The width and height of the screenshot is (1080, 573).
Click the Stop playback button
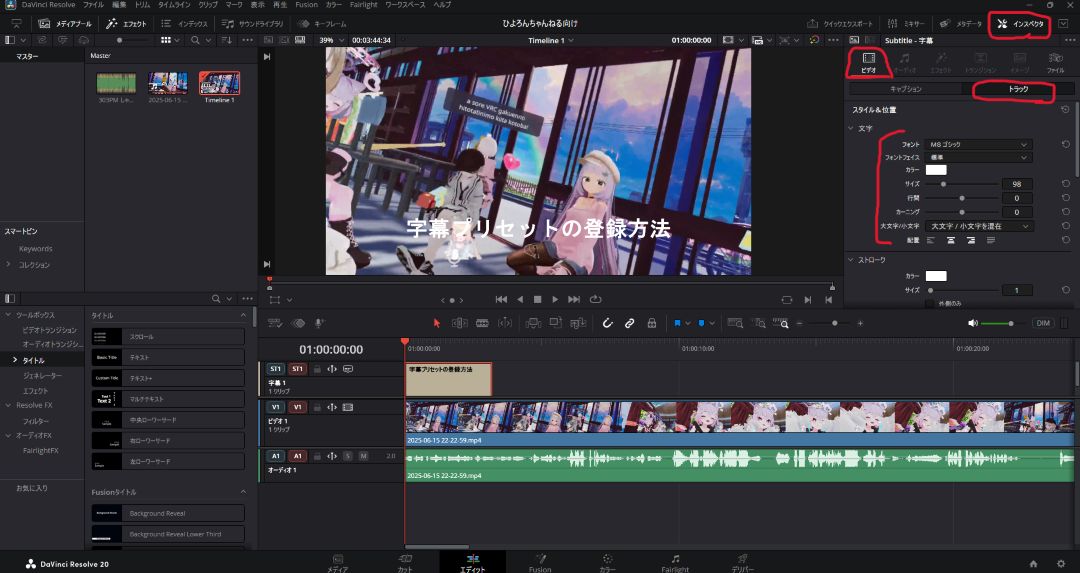537,299
